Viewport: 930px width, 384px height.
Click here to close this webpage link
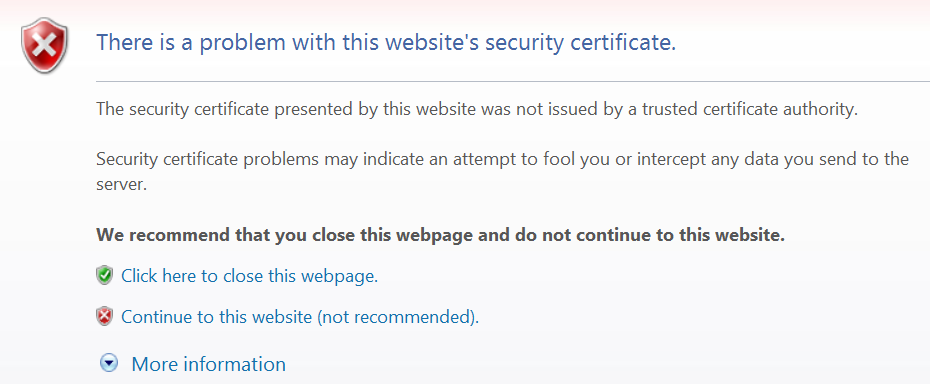(x=249, y=276)
